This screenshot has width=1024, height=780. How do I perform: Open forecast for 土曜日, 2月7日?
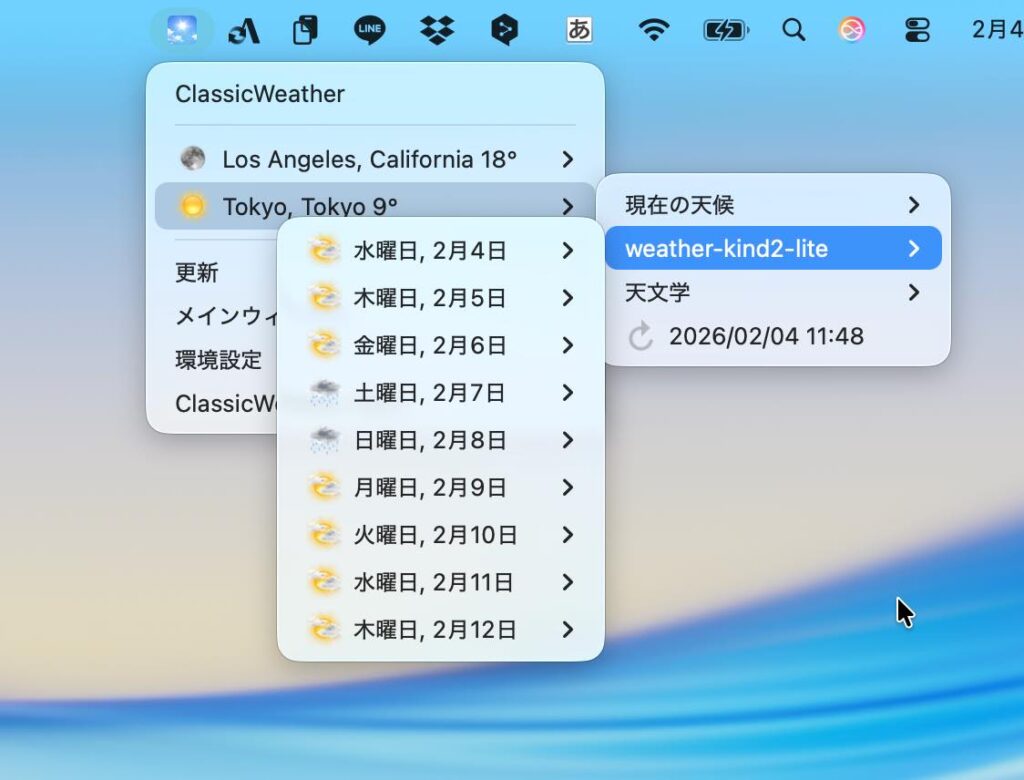430,393
